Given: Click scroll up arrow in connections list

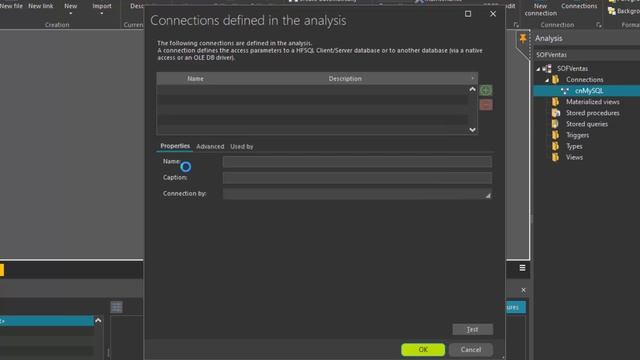Looking at the screenshot, I should pos(472,89).
